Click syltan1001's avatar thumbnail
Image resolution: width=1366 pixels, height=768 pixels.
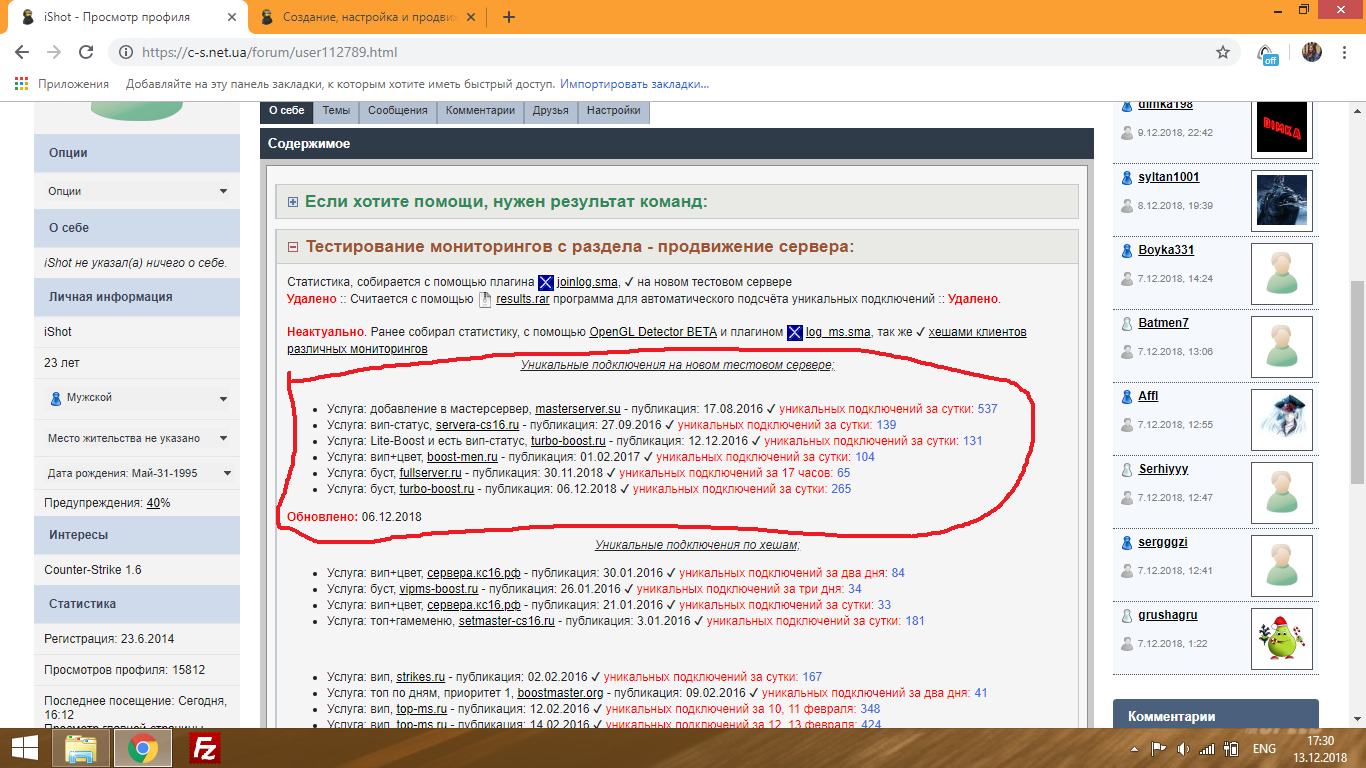[x=1282, y=201]
